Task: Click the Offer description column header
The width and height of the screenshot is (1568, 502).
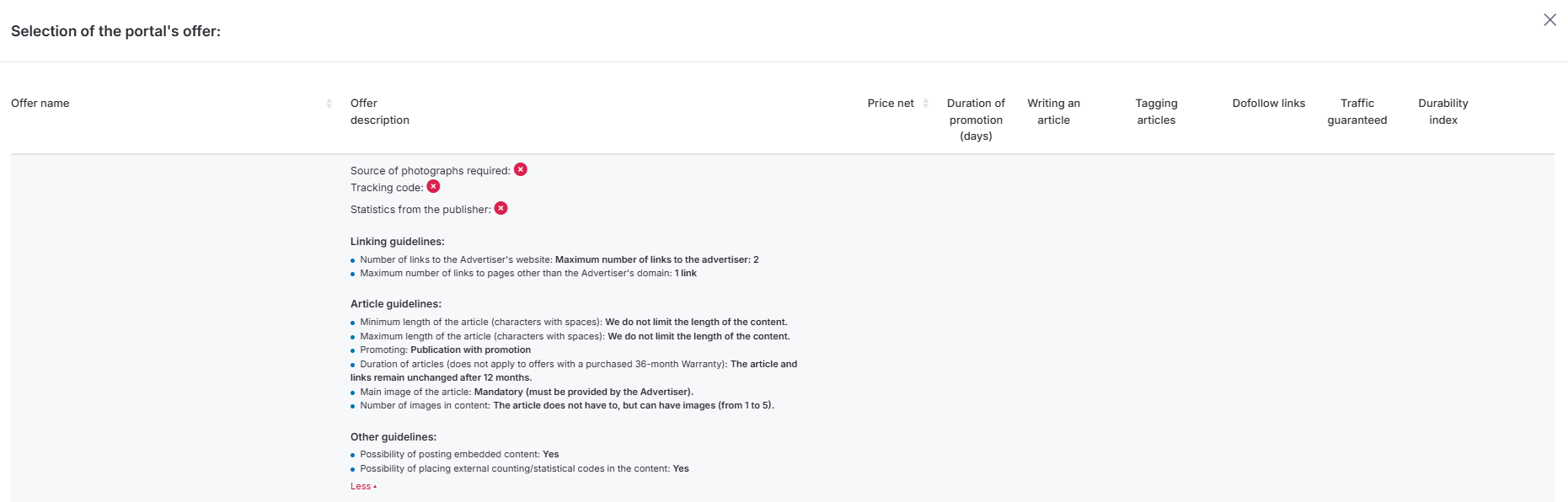Action: (379, 111)
